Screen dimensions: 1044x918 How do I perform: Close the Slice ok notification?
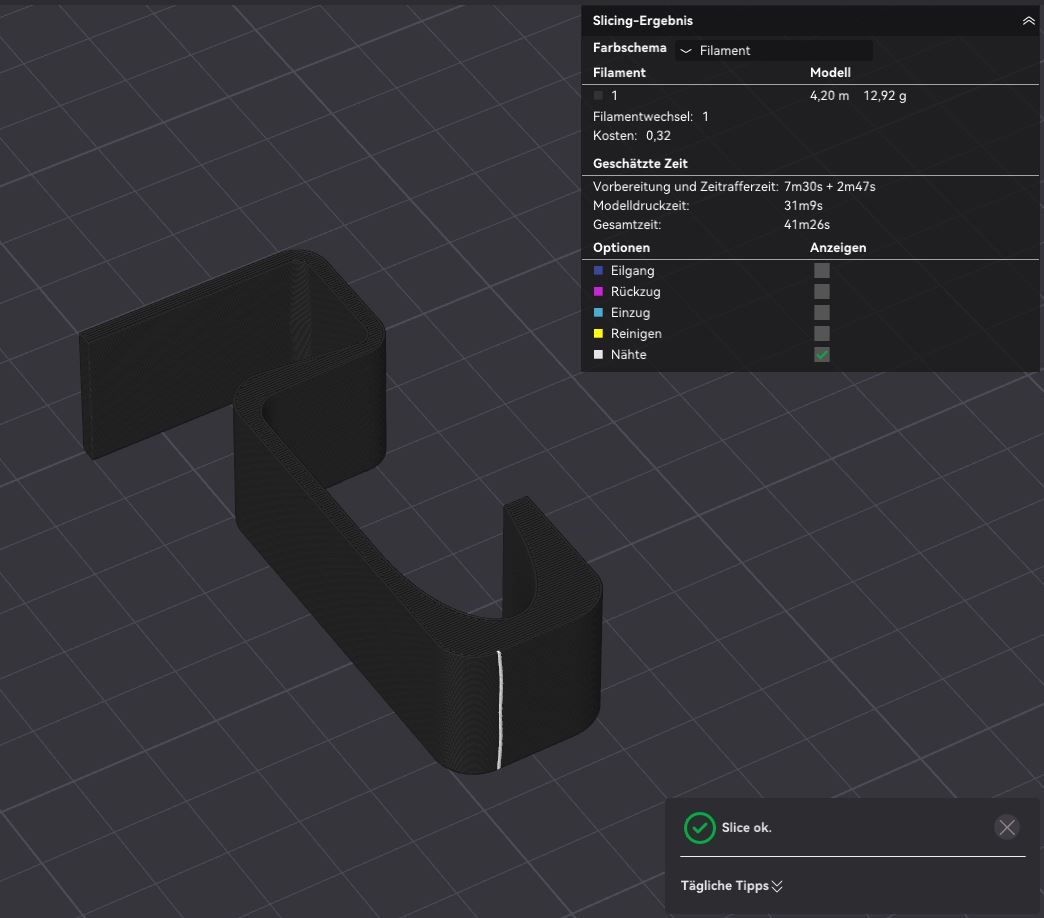click(1007, 827)
